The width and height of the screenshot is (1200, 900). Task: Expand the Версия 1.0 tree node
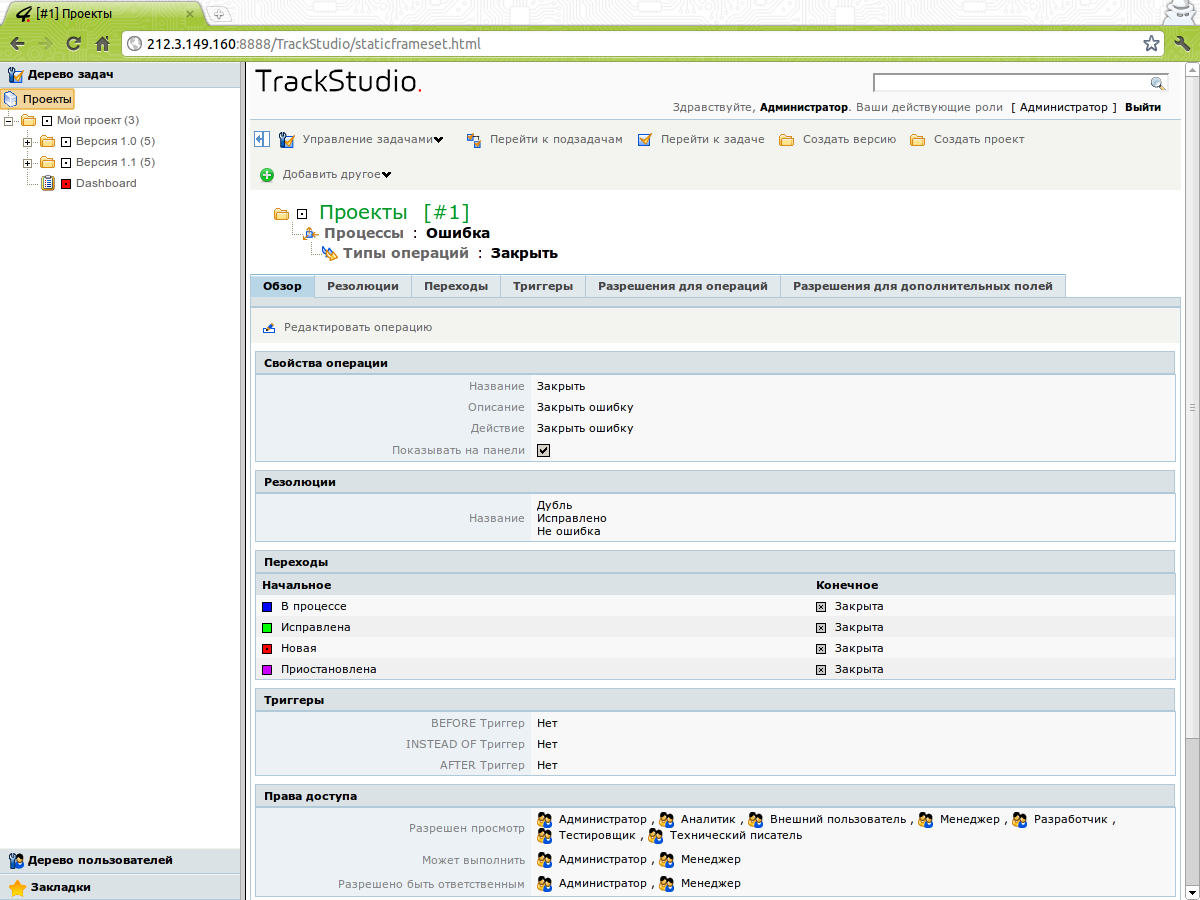[x=28, y=141]
